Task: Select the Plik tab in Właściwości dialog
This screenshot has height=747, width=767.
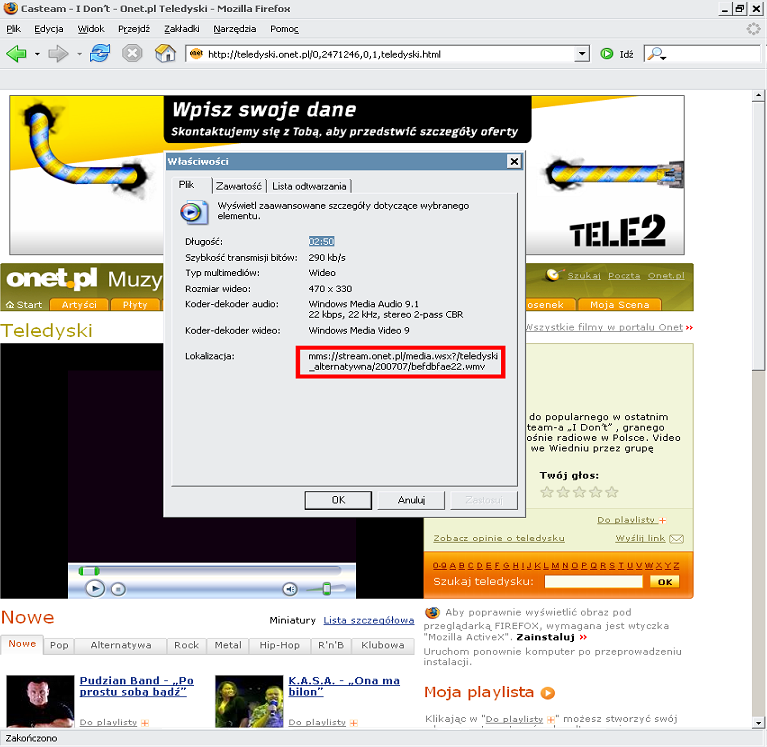Action: [186, 184]
